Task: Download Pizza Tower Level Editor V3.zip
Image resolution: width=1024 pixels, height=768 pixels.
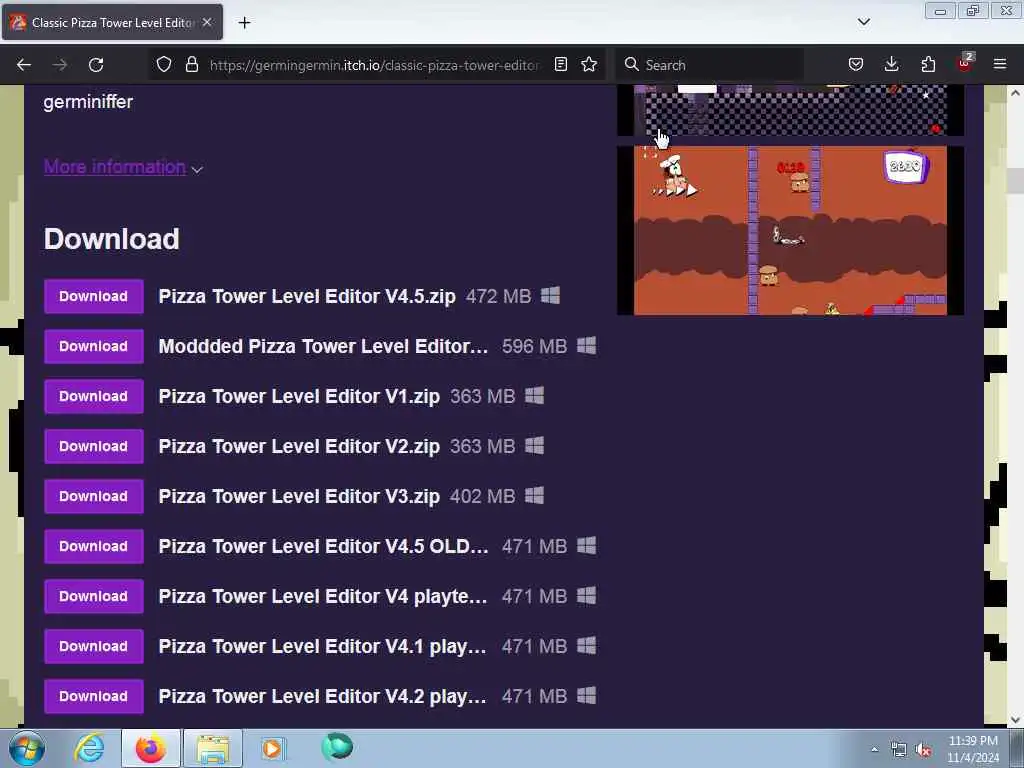Action: [x=93, y=496]
